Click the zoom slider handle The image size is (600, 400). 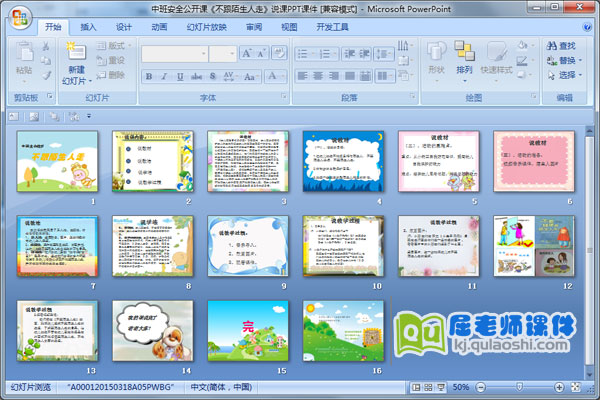pyautogui.click(x=518, y=386)
